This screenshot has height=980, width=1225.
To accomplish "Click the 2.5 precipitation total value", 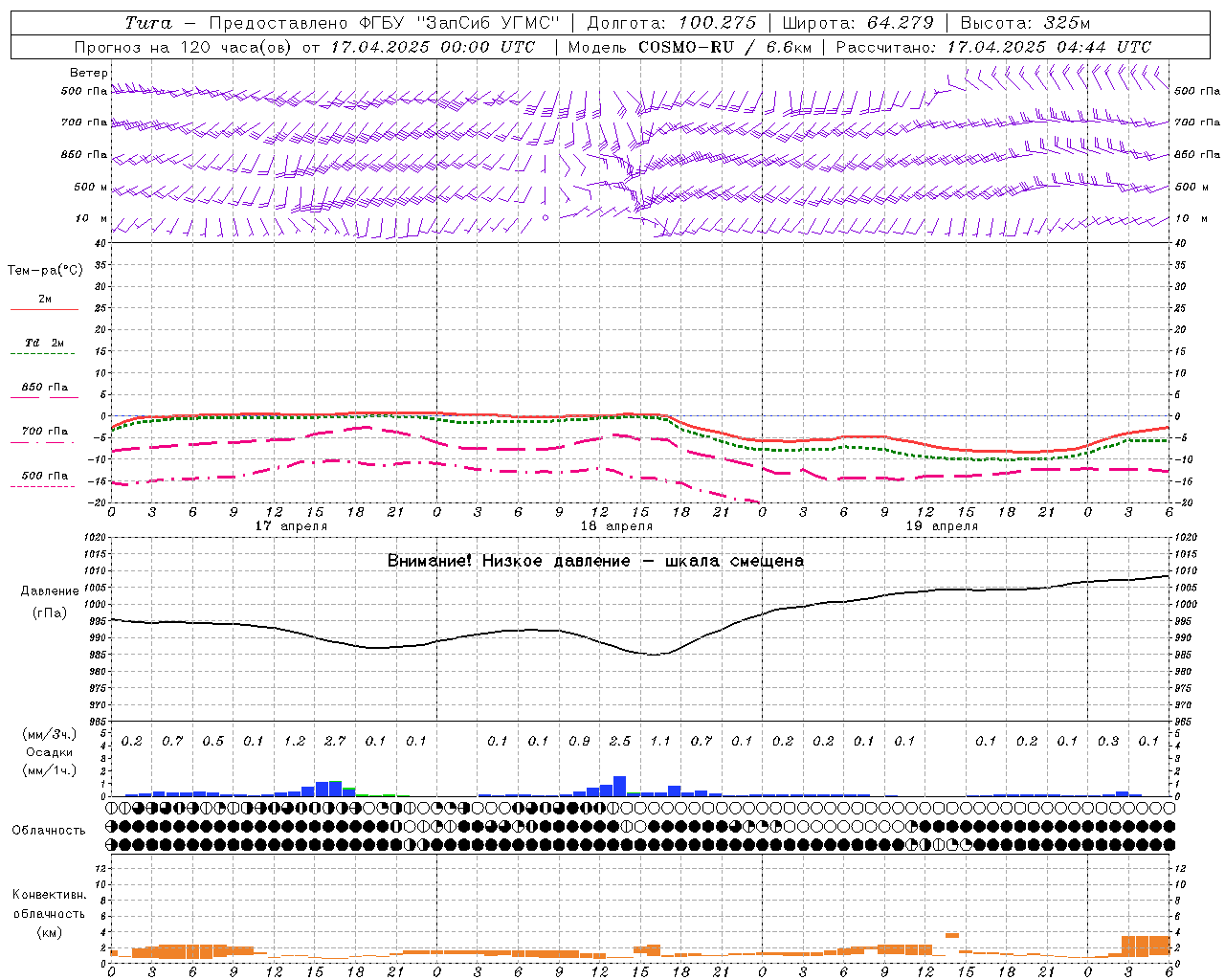I will [620, 741].
